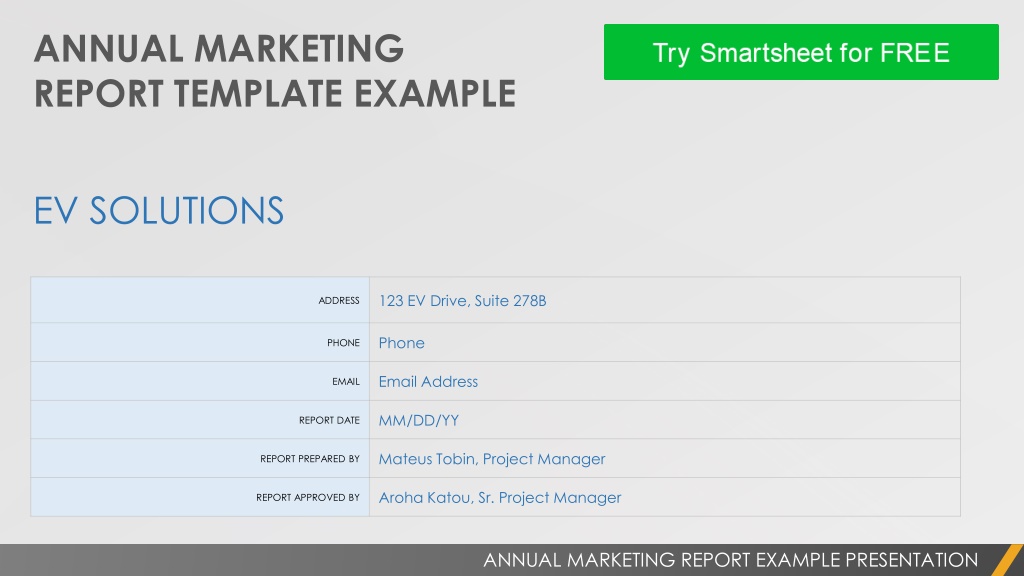This screenshot has width=1024, height=576.
Task: Select the Phone placeholder value
Action: (402, 343)
